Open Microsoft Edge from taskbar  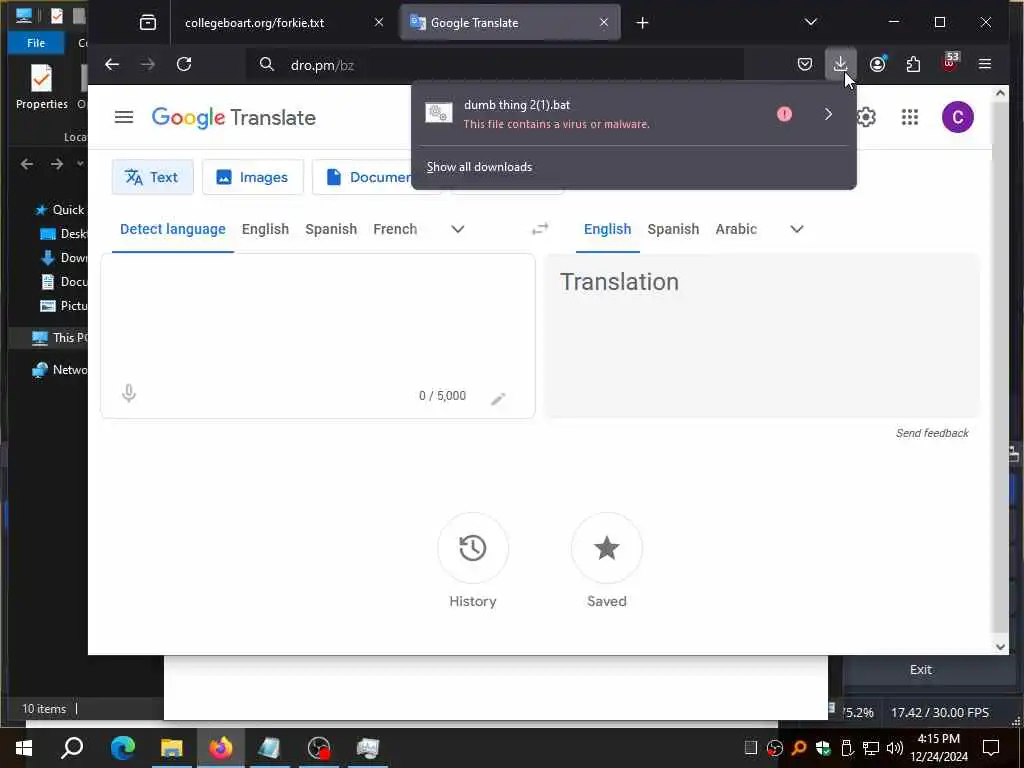click(122, 748)
